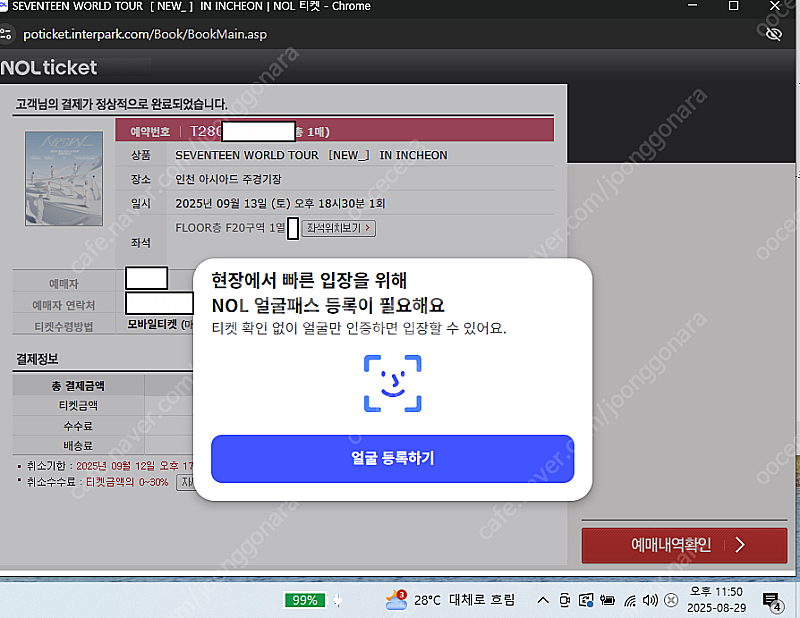Image resolution: width=800 pixels, height=618 pixels.
Task: Close the Chrome window
Action: (774, 6)
